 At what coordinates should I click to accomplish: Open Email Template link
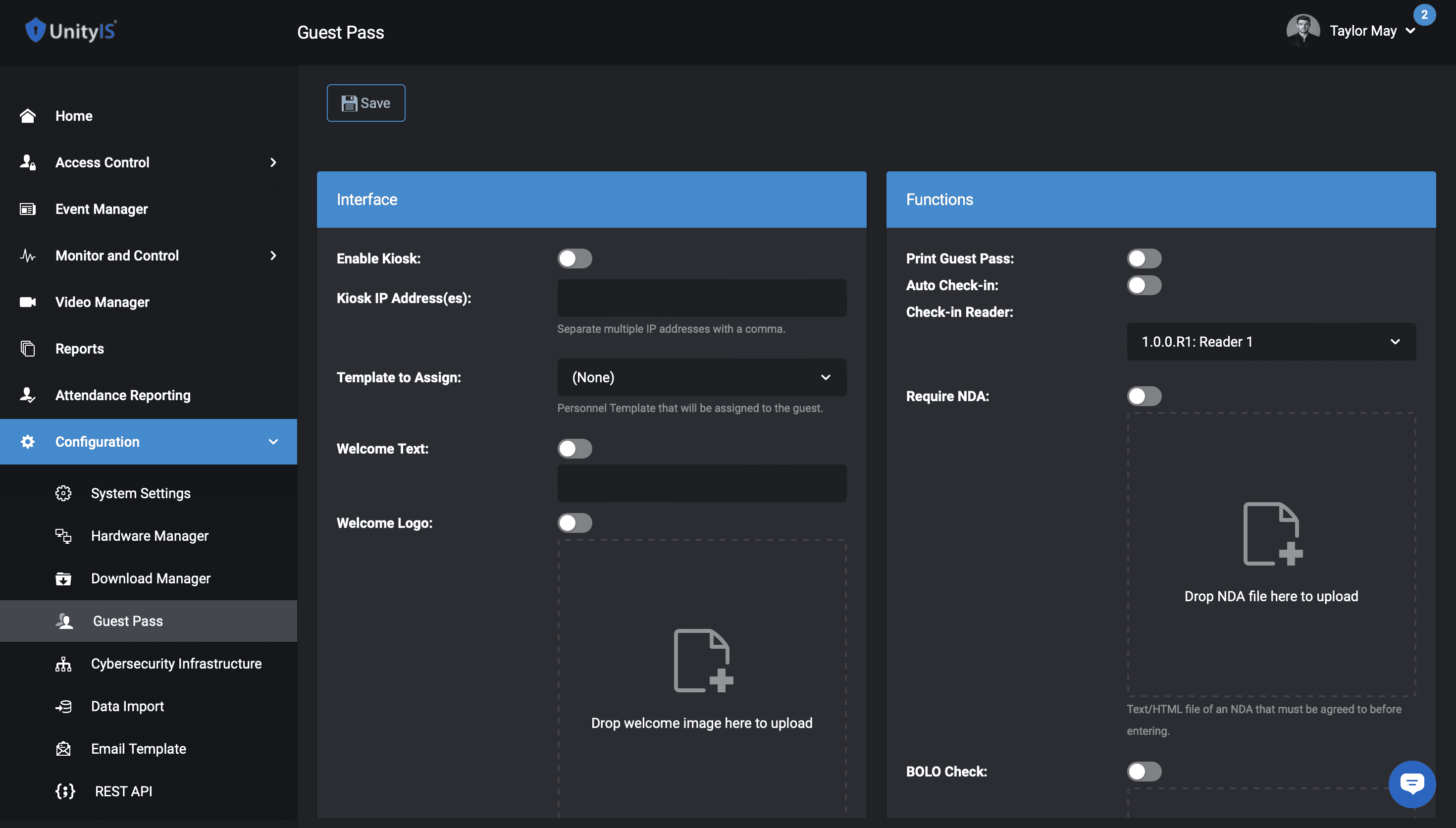coord(139,749)
